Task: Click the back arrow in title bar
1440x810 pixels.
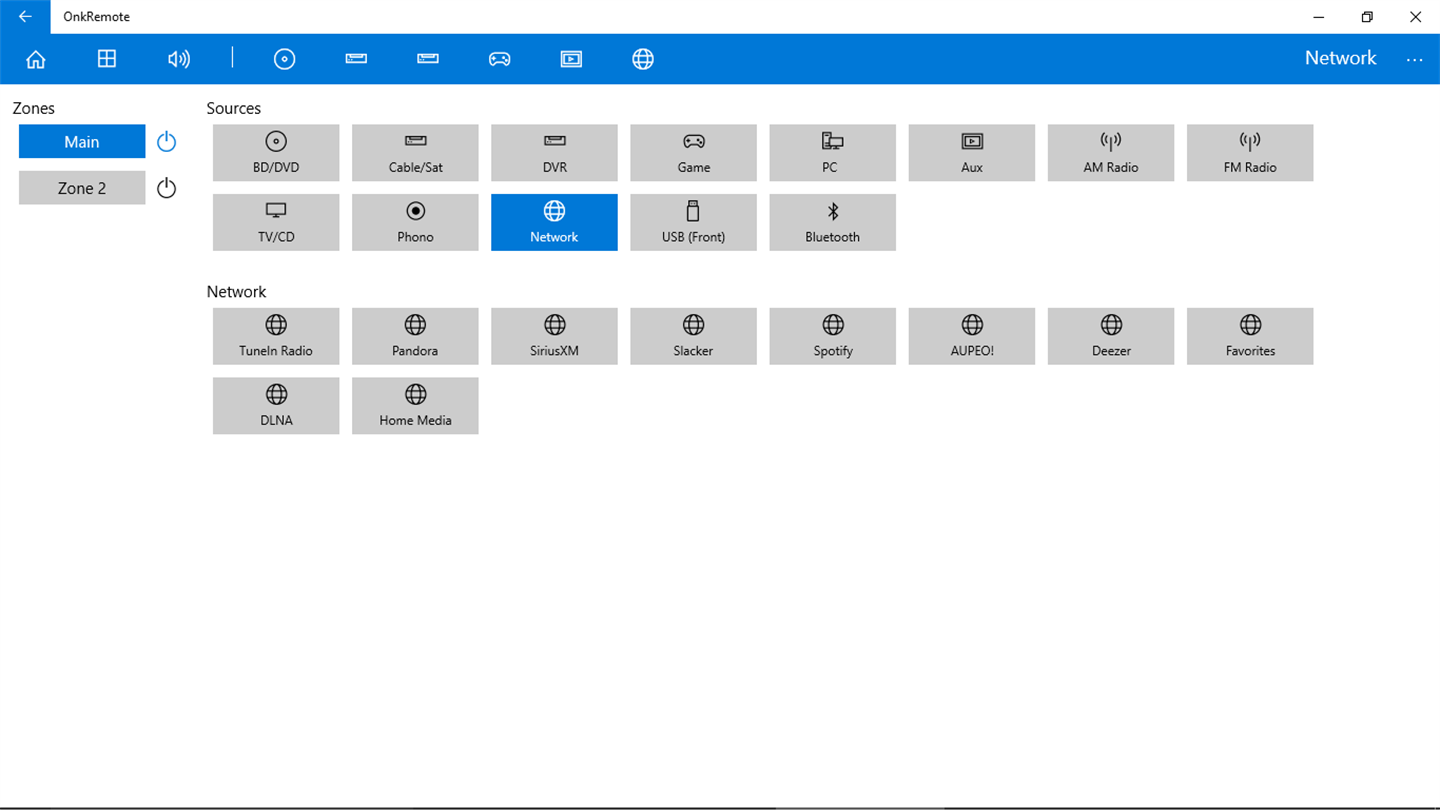Action: [25, 17]
